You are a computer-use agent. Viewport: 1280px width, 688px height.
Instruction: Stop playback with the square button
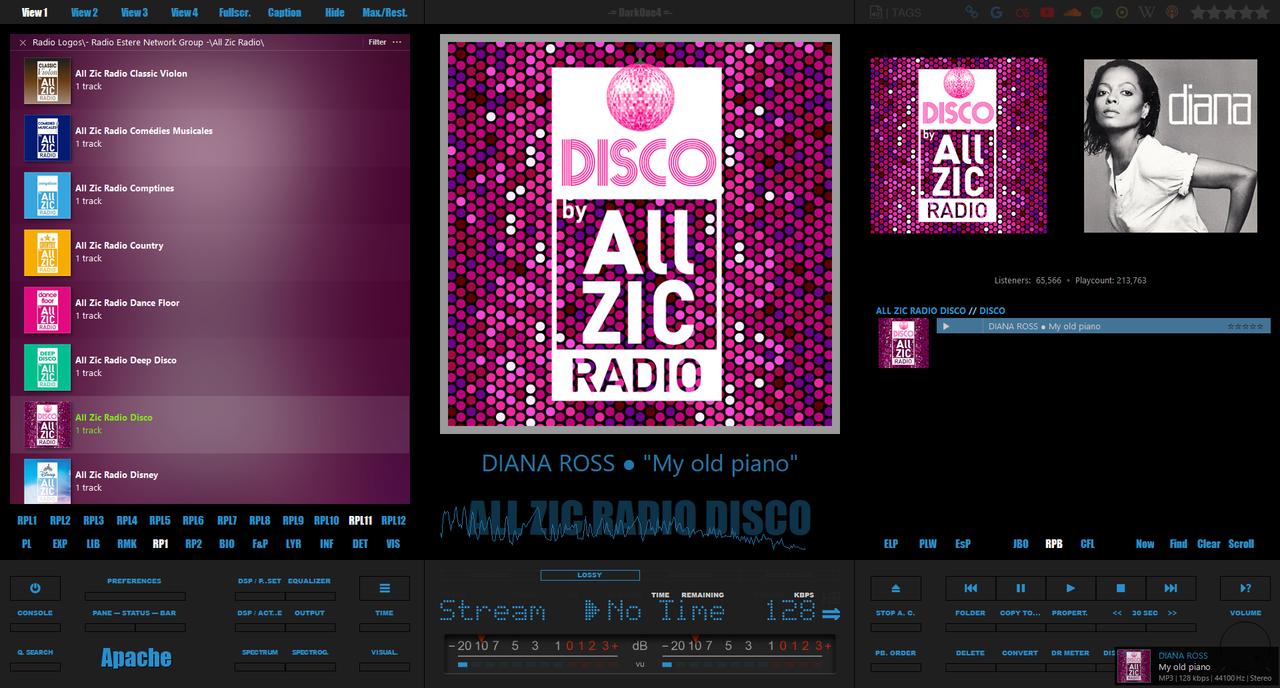click(1121, 588)
